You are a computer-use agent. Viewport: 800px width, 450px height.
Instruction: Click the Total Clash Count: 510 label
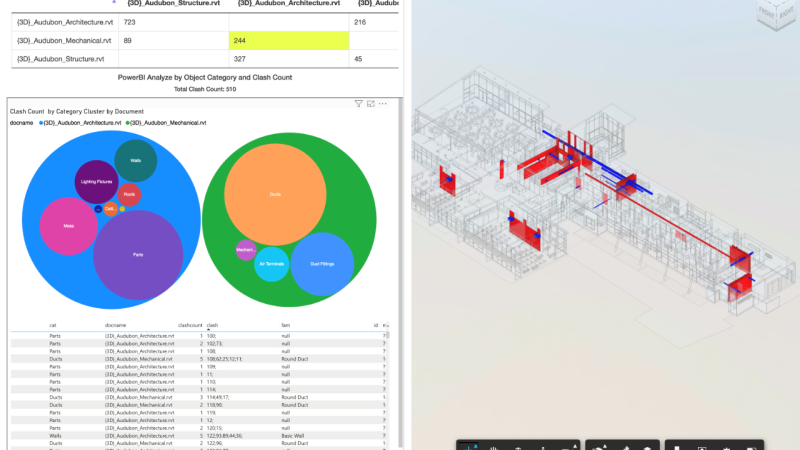point(205,89)
